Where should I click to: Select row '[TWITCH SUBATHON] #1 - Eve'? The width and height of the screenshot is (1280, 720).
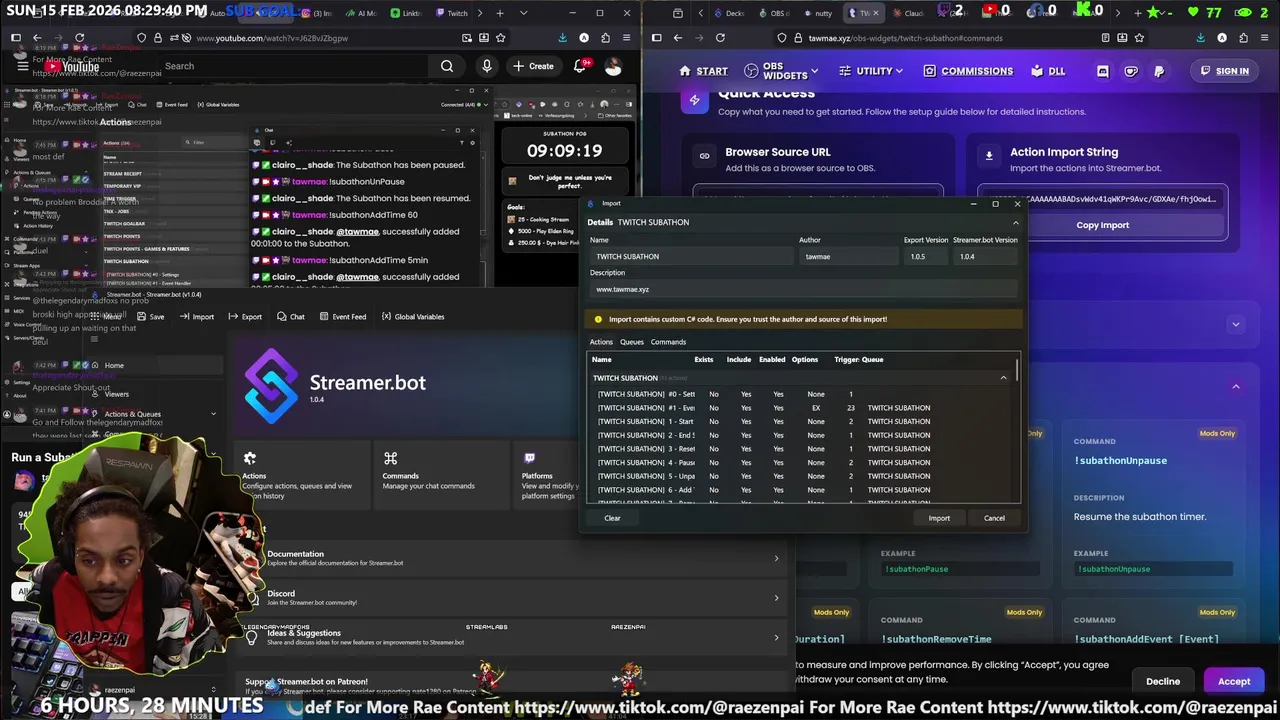pos(800,408)
